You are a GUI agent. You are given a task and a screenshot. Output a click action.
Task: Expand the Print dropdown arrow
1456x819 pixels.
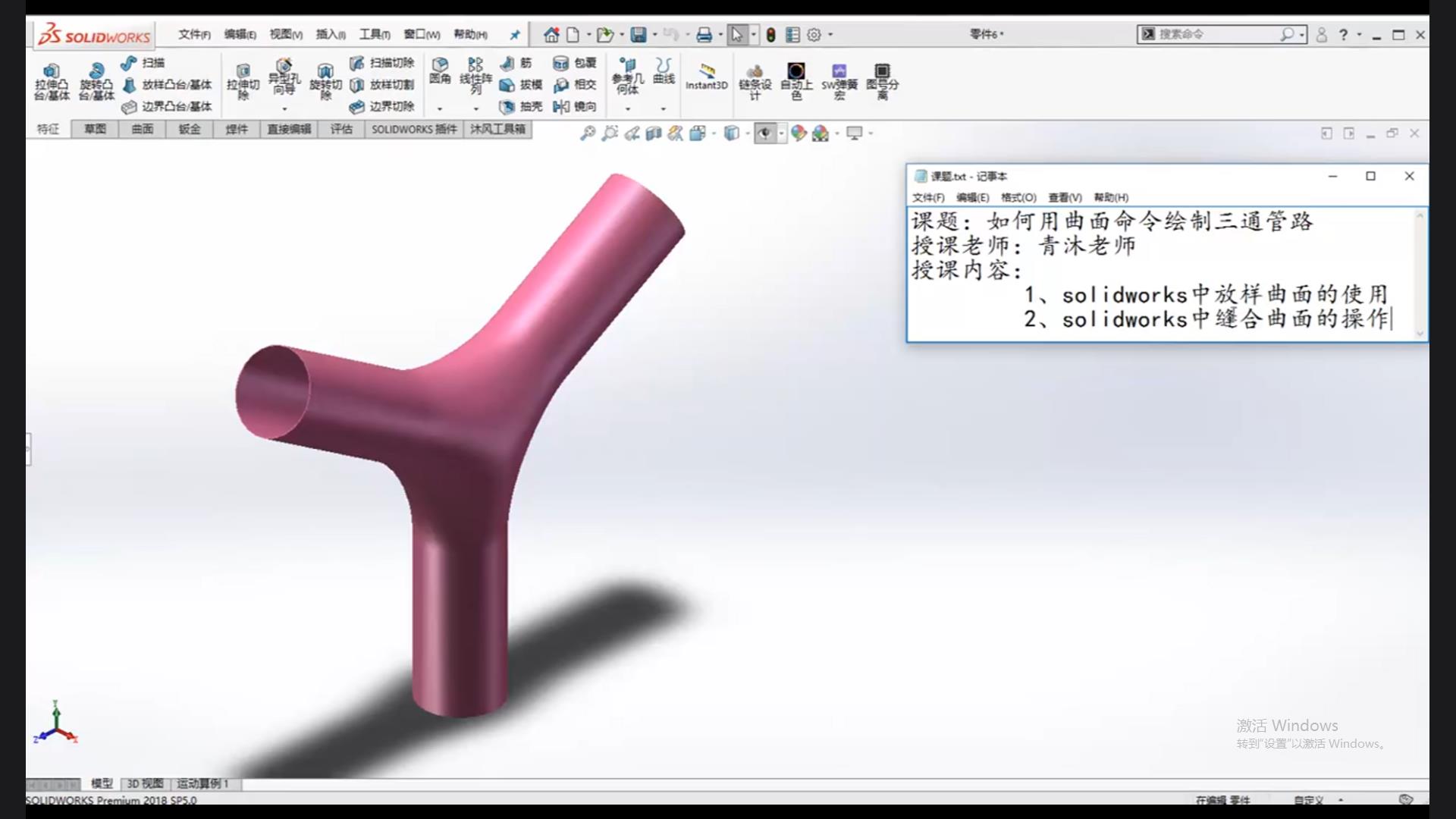(720, 35)
